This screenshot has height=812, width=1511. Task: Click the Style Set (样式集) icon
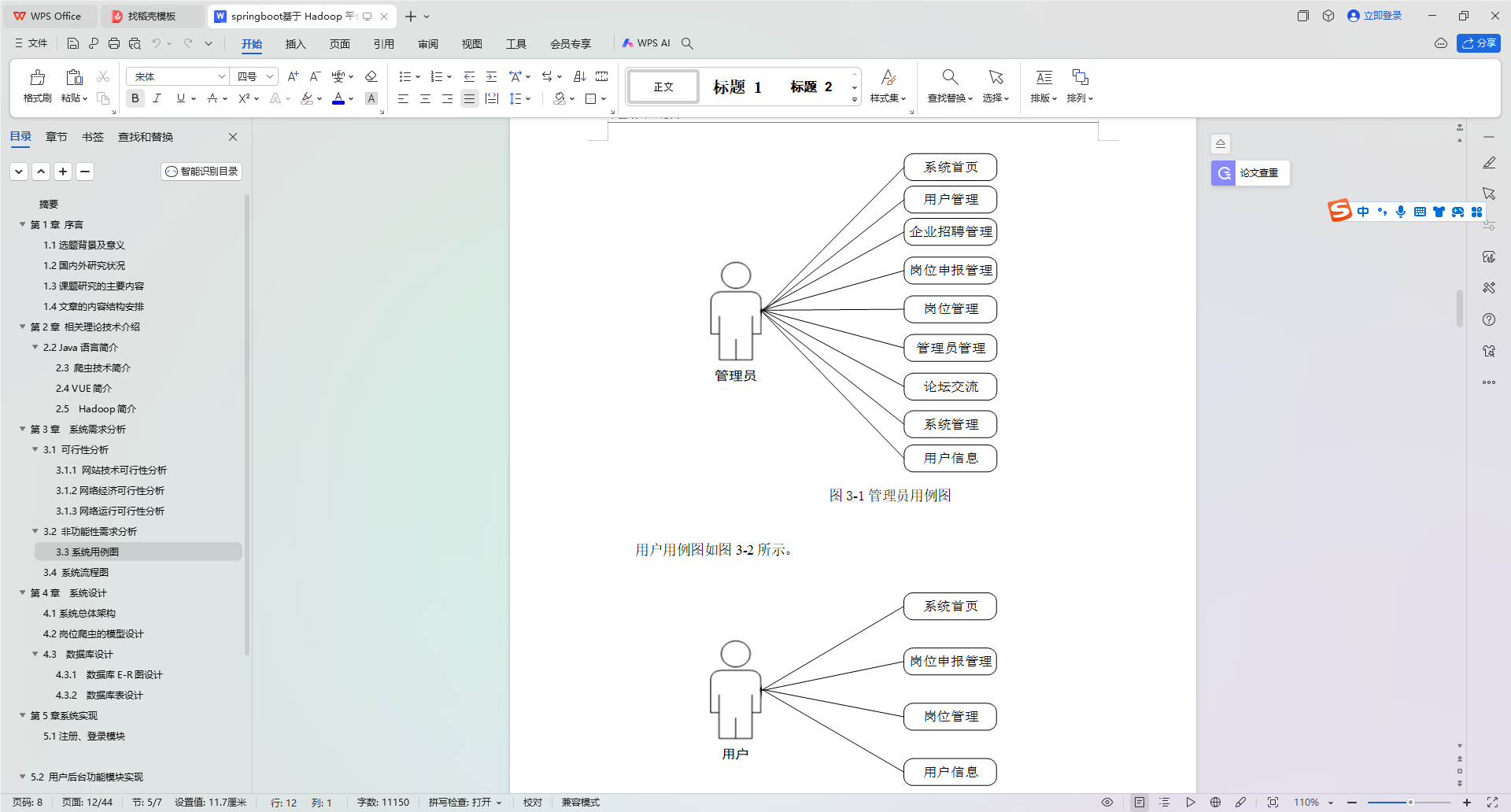(888, 77)
